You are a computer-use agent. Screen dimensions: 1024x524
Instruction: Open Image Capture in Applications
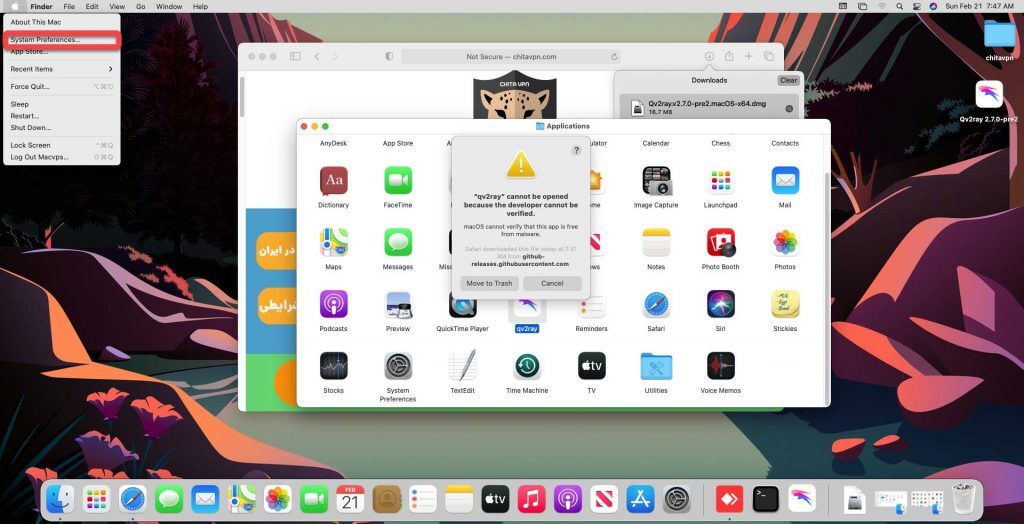(x=656, y=181)
